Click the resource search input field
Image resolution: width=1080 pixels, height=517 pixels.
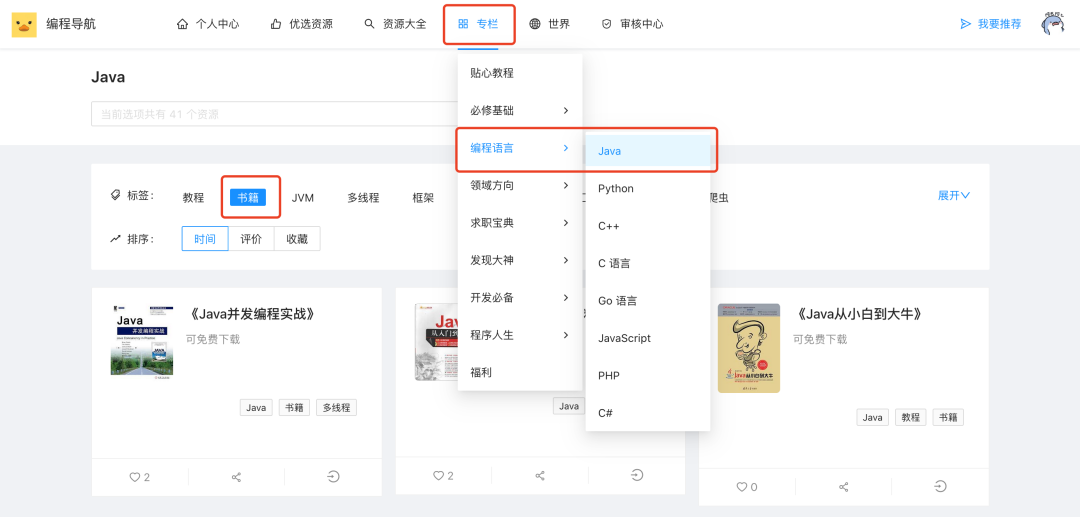[270, 114]
